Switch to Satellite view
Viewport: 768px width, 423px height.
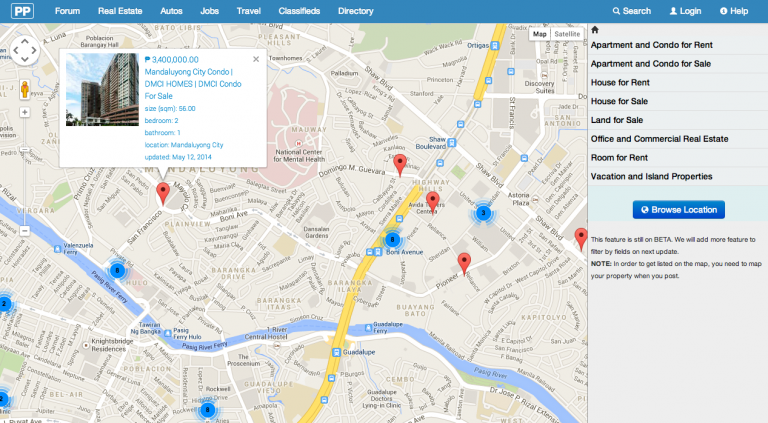[x=567, y=34]
